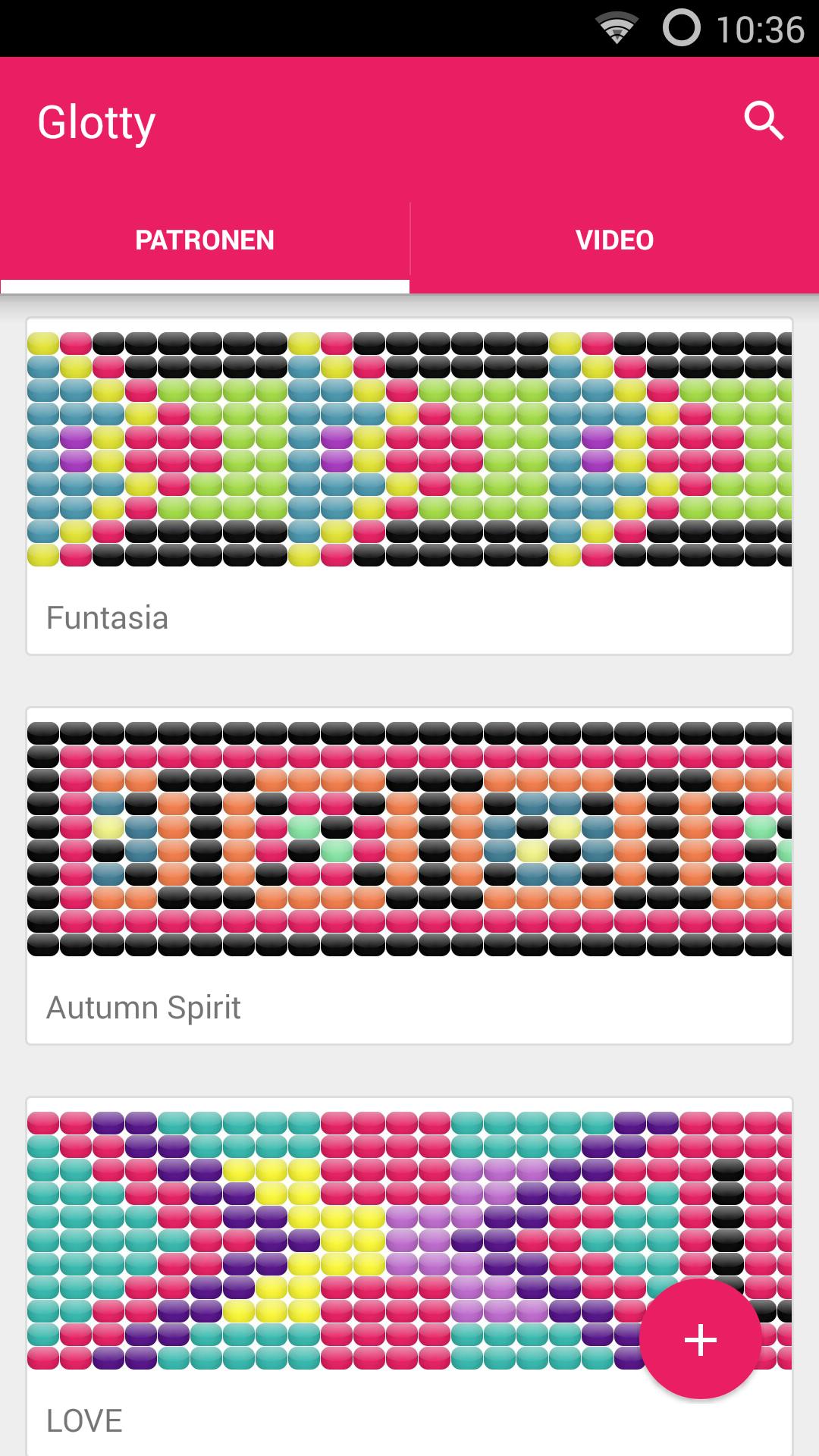This screenshot has height=1456, width=819.
Task: Tap the Glotty app title
Action: coord(96,124)
